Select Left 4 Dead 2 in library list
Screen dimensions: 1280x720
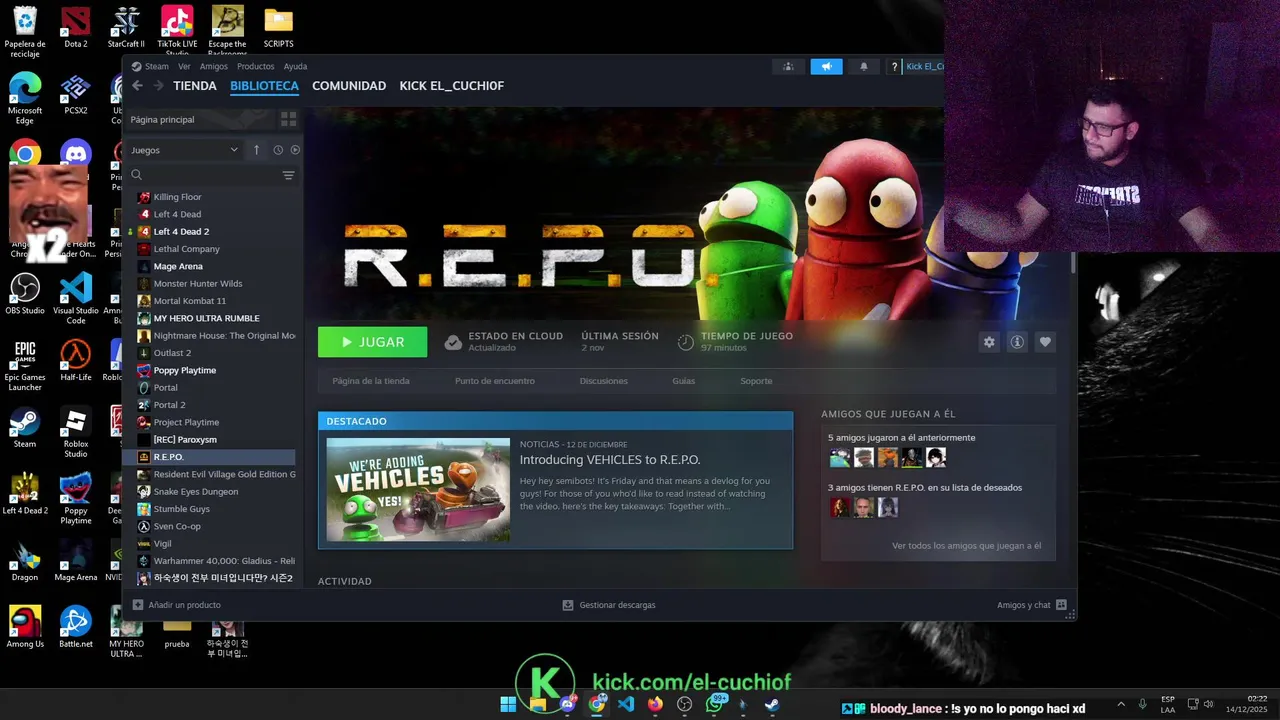click(181, 232)
